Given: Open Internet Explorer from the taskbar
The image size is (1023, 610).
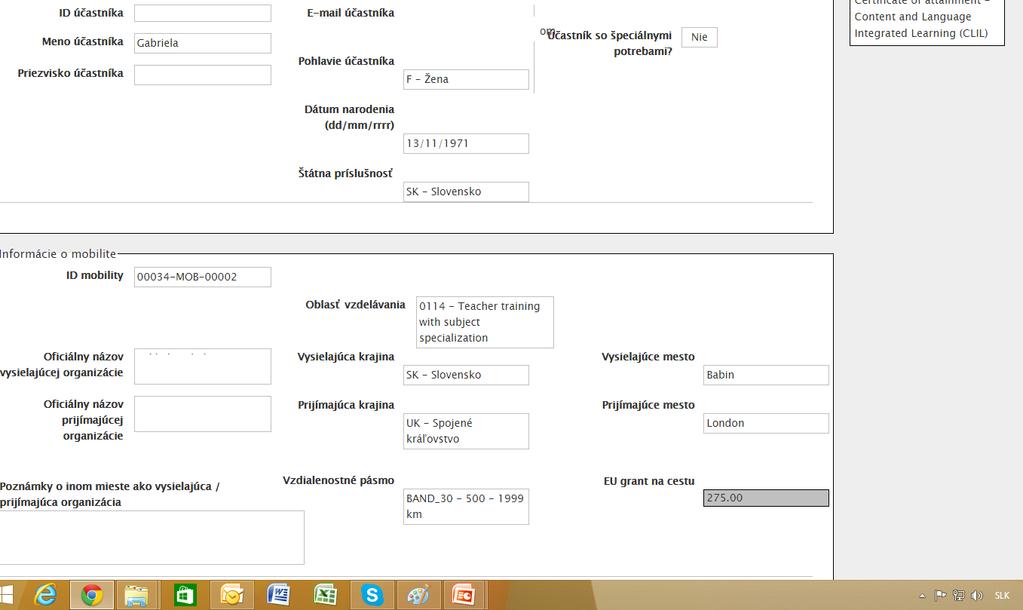Looking at the screenshot, I should point(46,595).
